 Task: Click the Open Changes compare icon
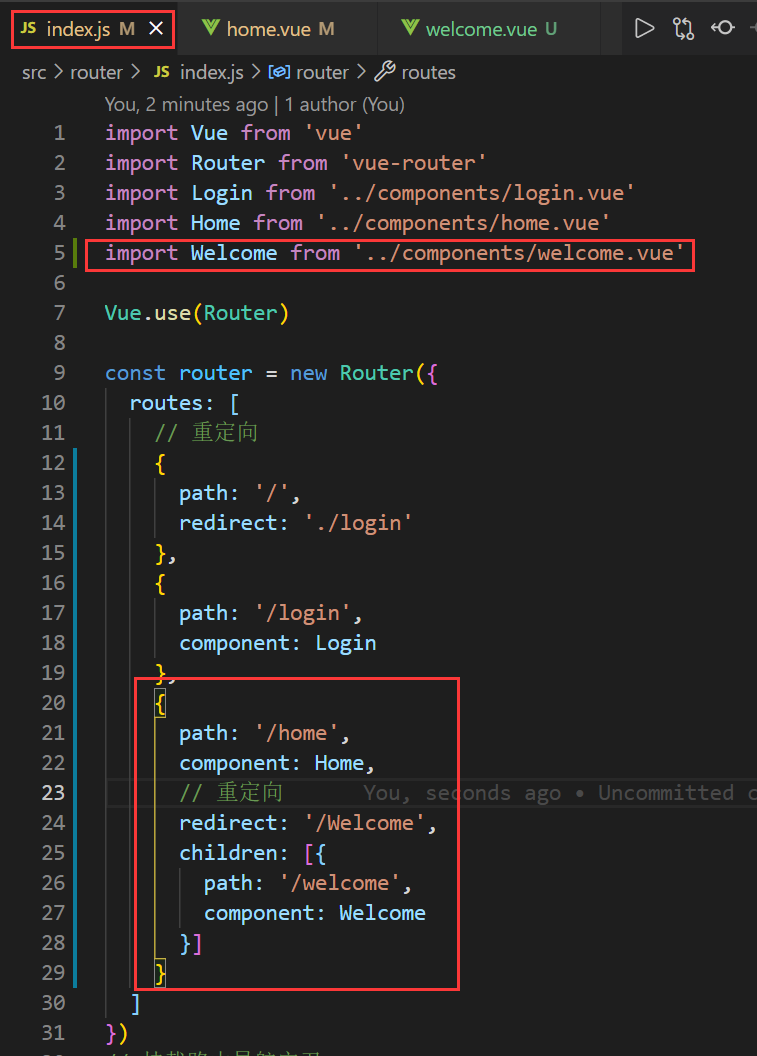point(684,28)
